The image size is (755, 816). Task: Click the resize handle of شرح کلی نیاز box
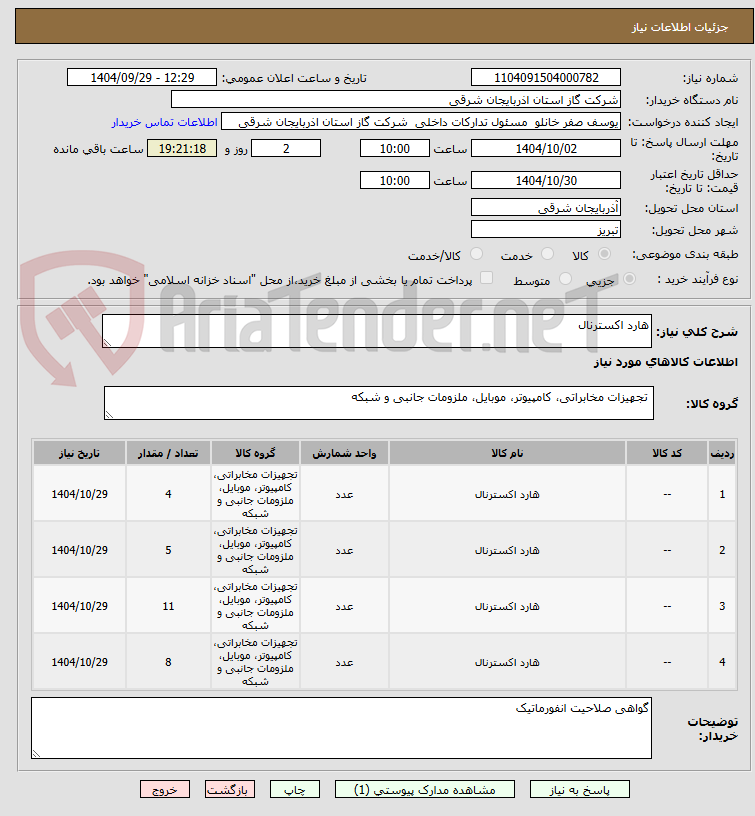click(107, 342)
